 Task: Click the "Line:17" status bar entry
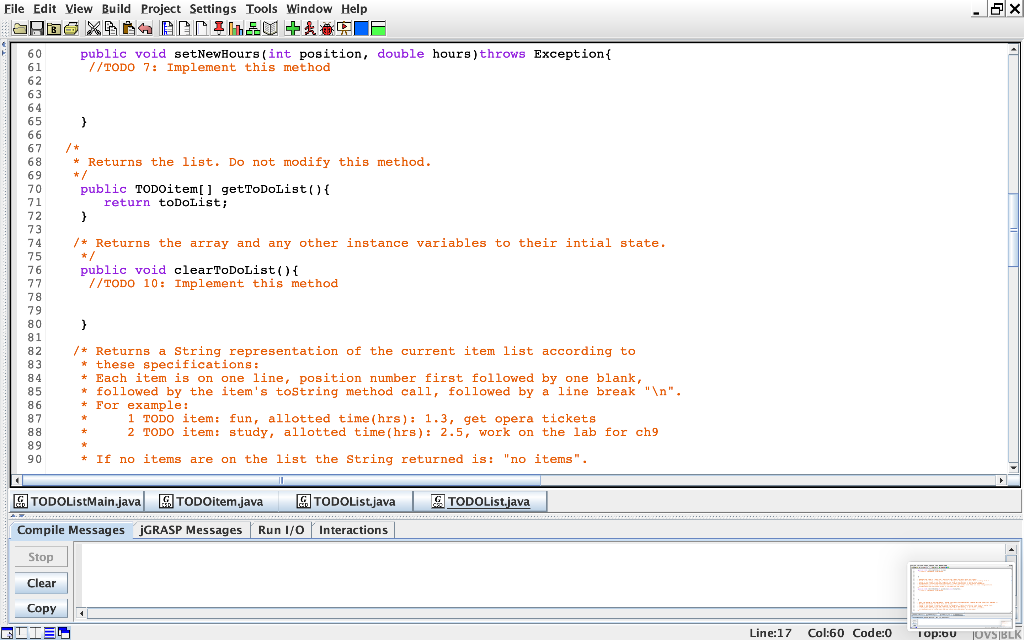(x=771, y=633)
